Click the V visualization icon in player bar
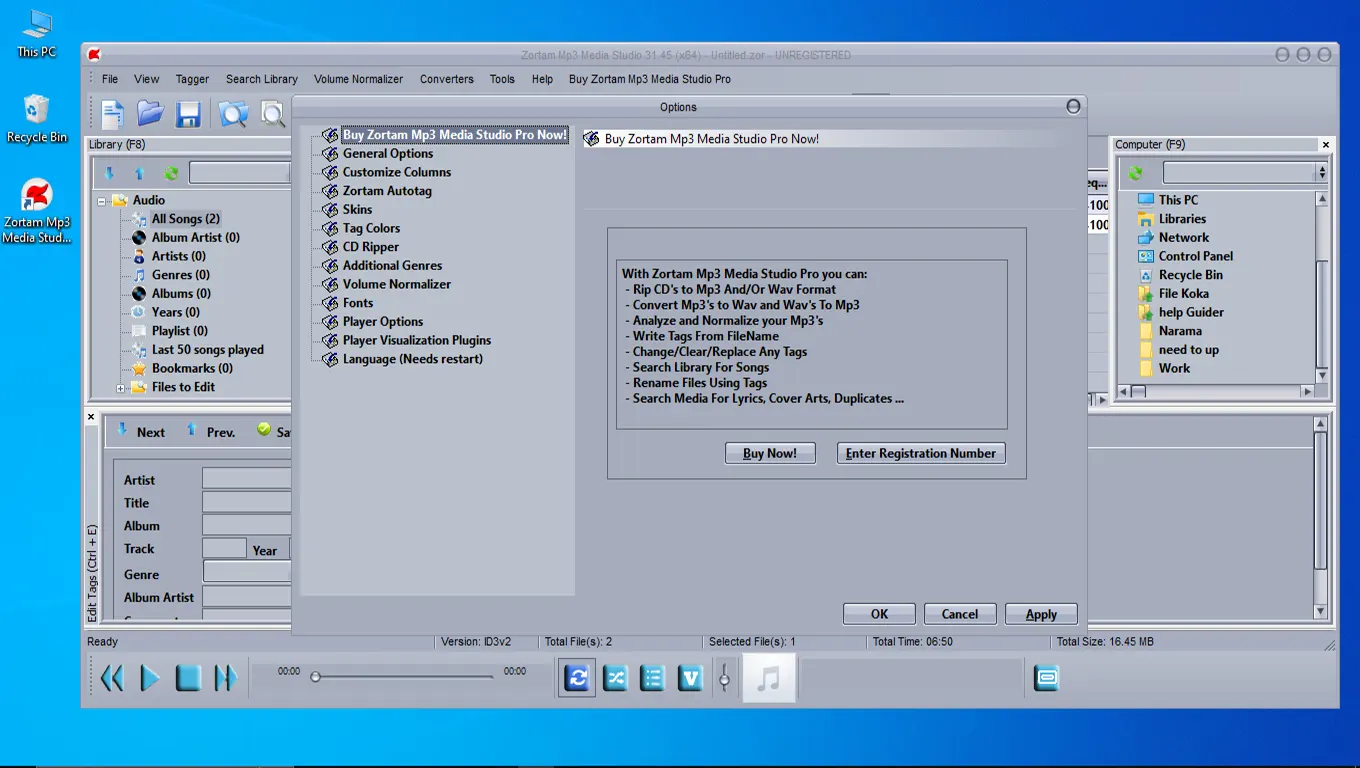This screenshot has height=768, width=1360. tap(691, 678)
